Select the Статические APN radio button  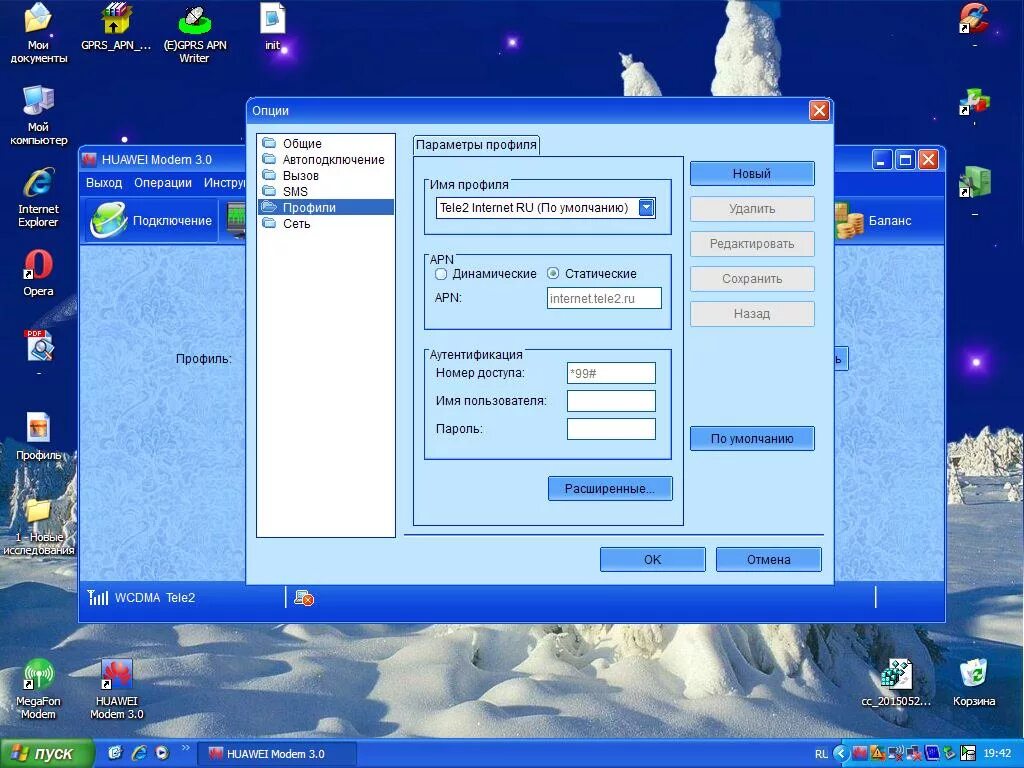(553, 274)
